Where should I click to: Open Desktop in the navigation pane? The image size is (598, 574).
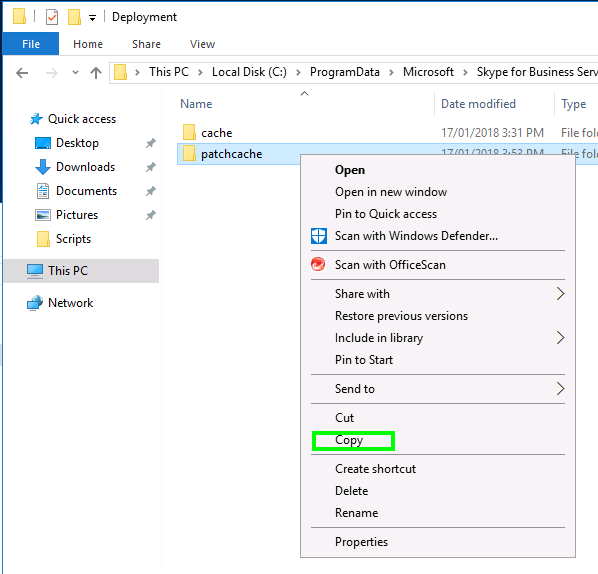[x=77, y=143]
